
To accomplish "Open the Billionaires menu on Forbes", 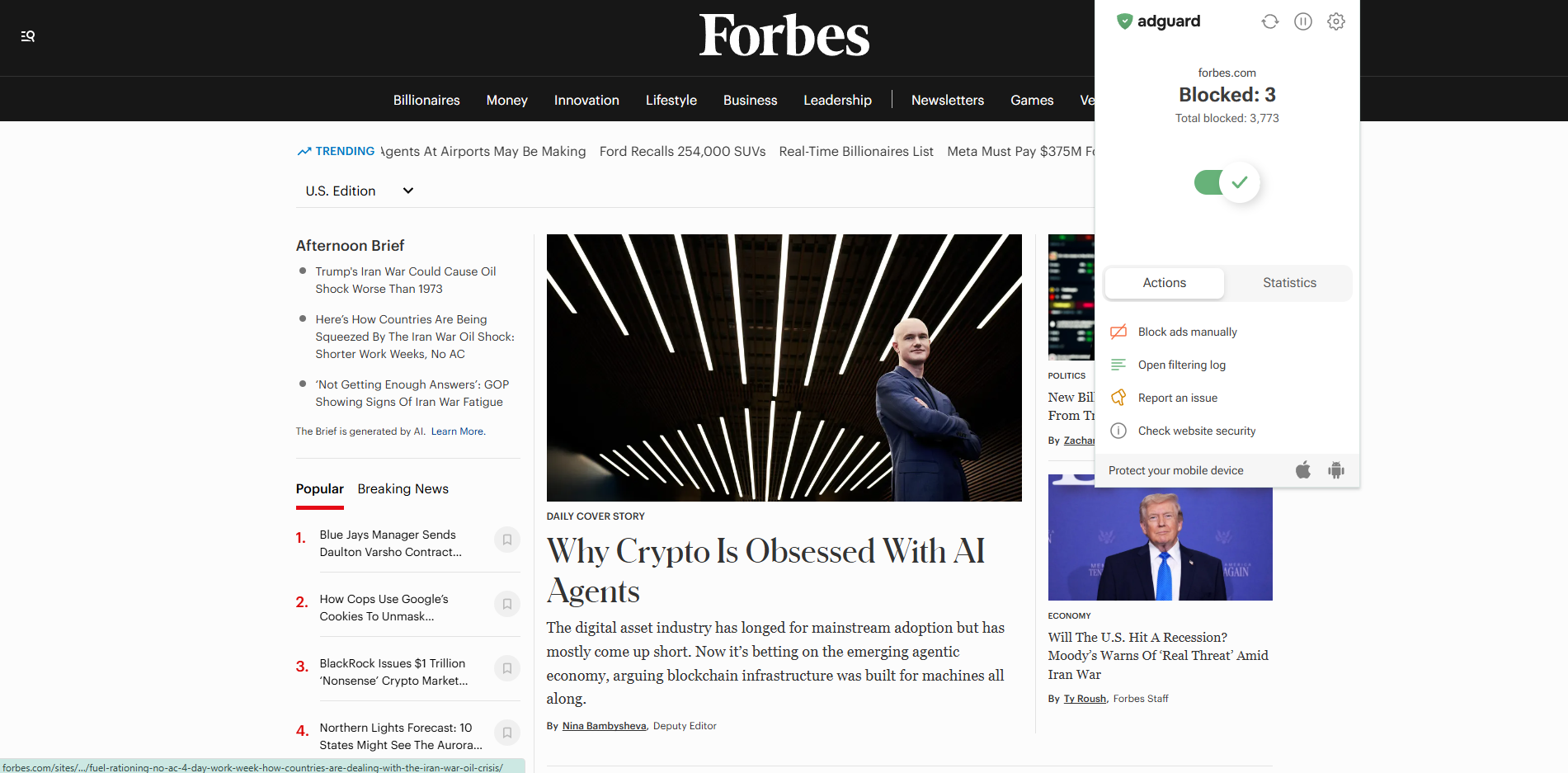I will tap(426, 100).
